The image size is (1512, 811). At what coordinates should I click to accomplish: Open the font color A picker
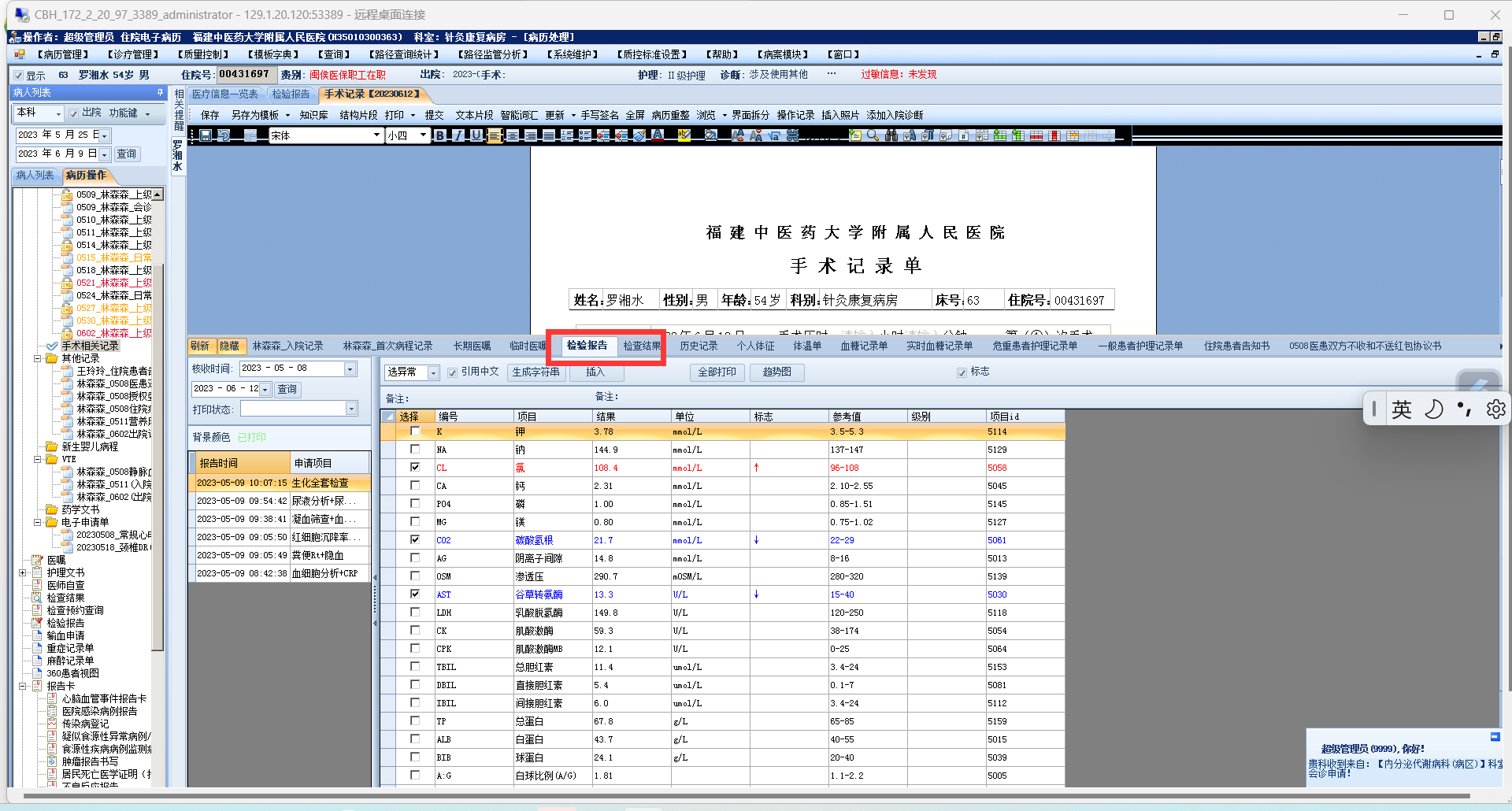pyautogui.click(x=658, y=135)
